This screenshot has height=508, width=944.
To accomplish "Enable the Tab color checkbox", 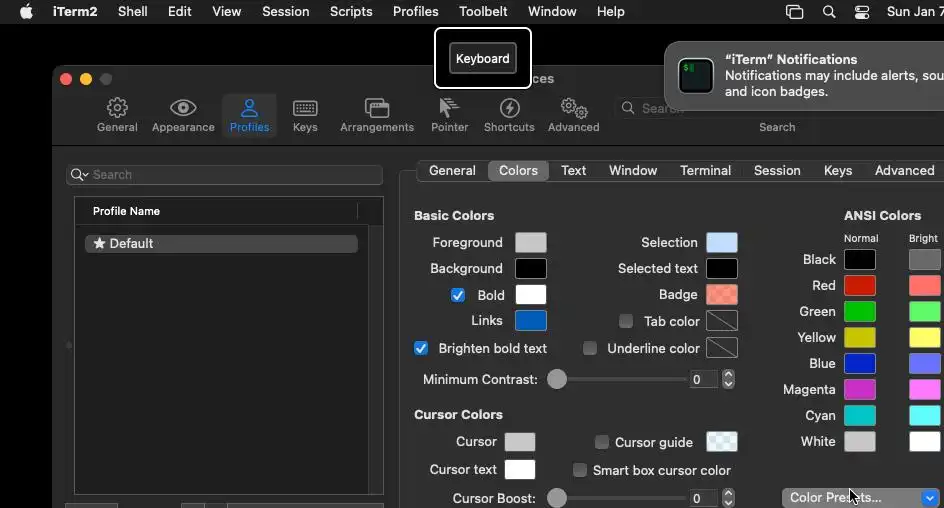I will click(x=626, y=321).
